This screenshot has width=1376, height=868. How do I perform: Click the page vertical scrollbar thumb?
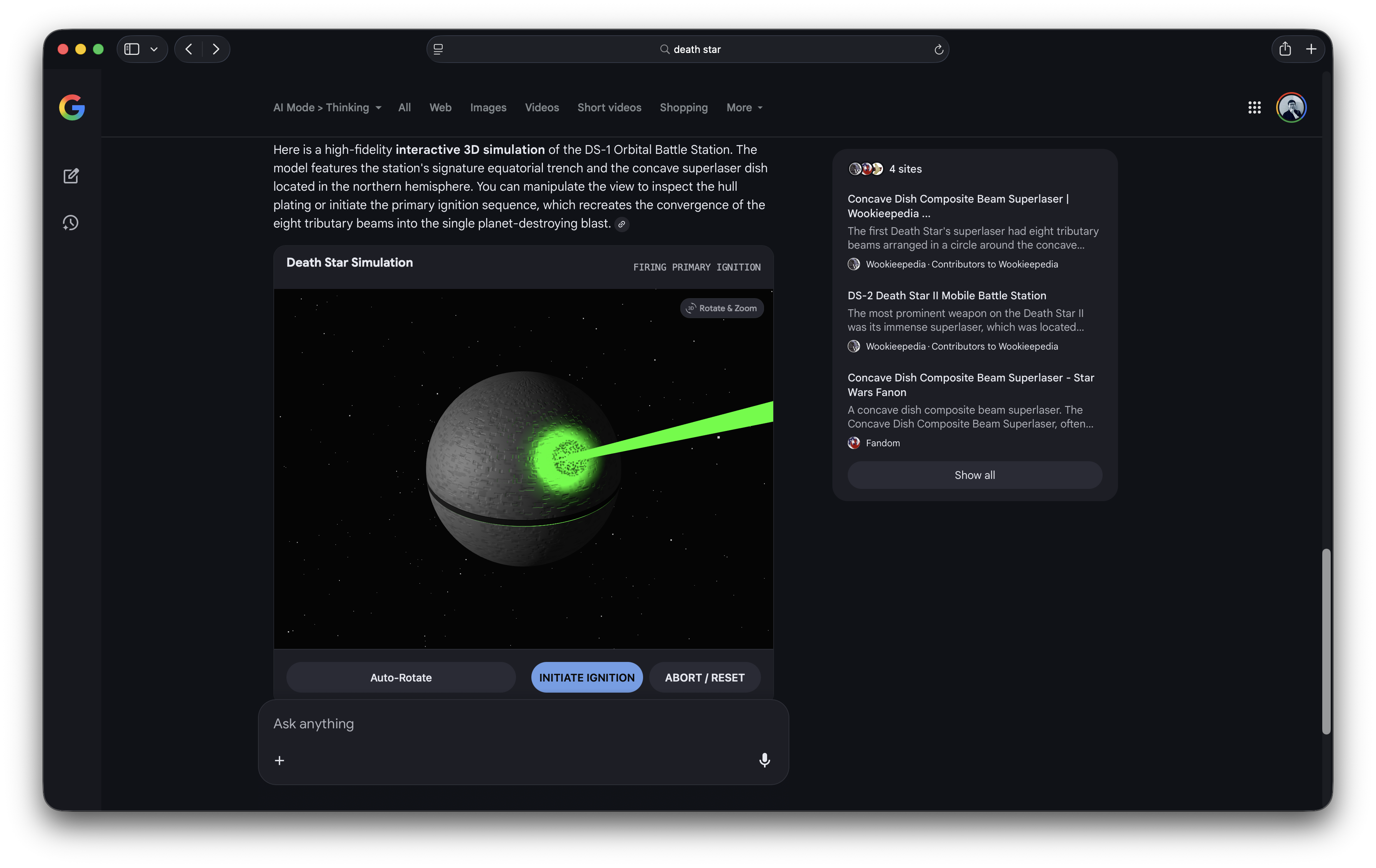point(1326,641)
